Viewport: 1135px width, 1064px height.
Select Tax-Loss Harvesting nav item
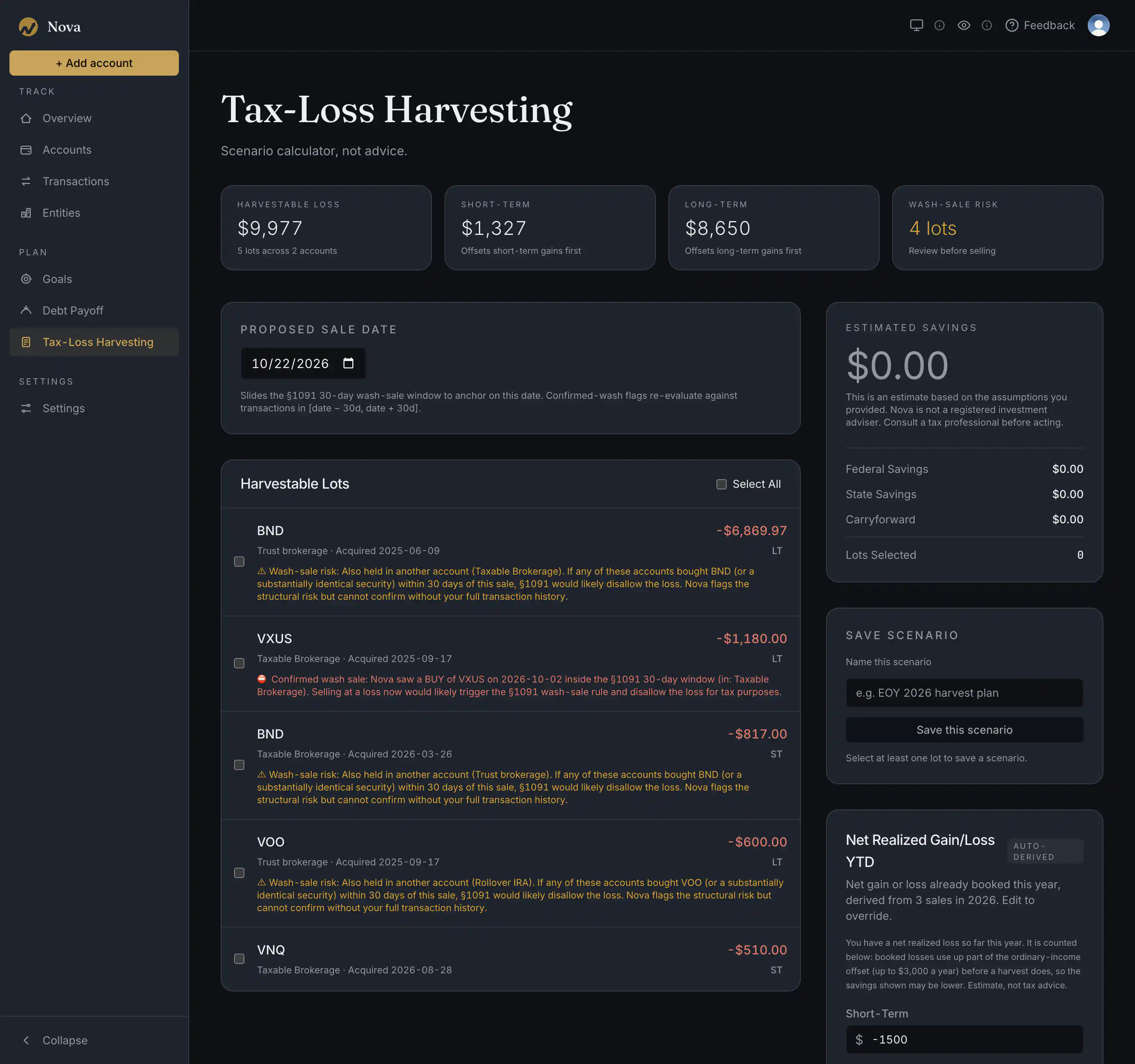[x=94, y=342]
